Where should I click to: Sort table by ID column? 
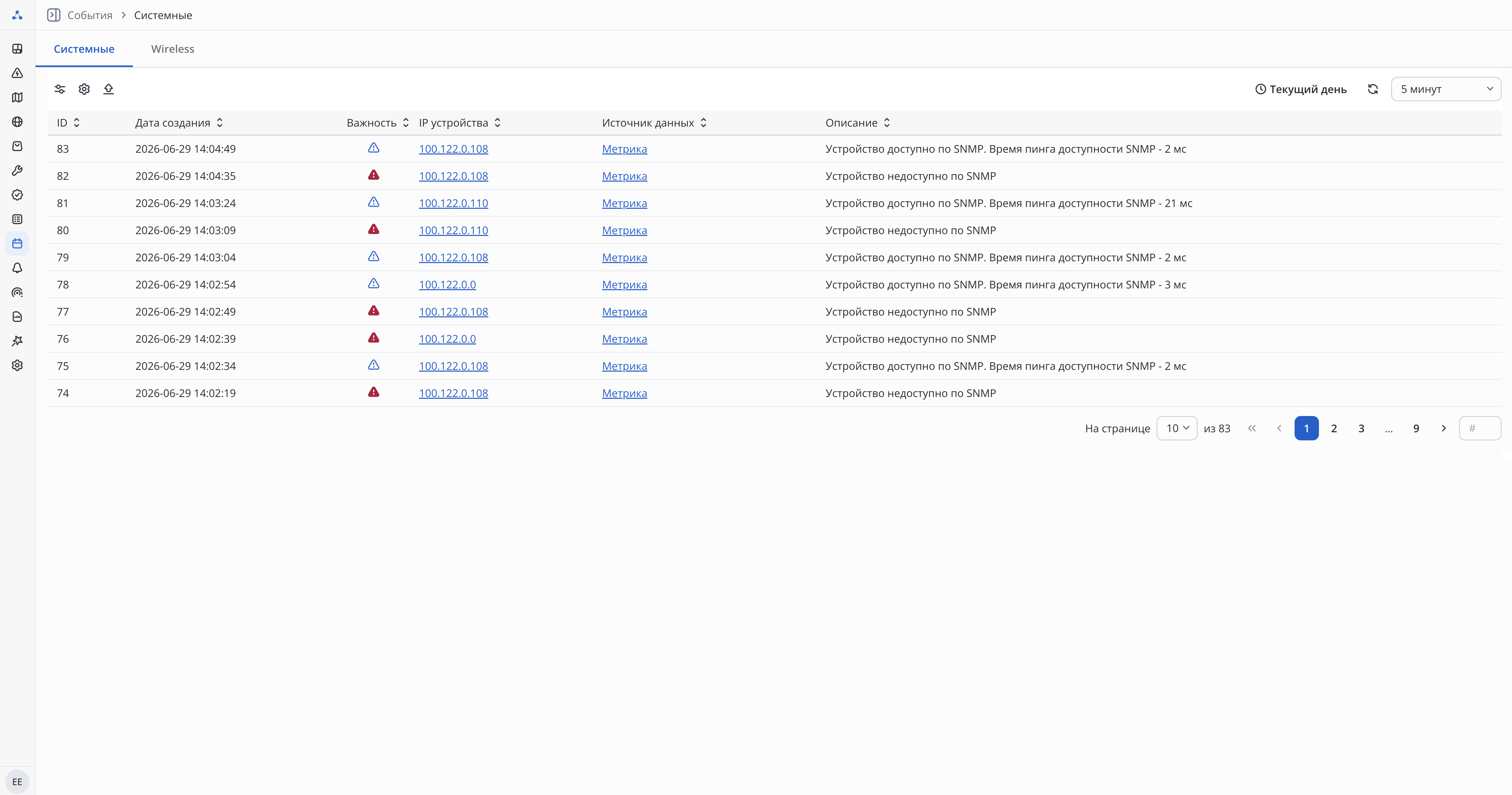tap(68, 123)
